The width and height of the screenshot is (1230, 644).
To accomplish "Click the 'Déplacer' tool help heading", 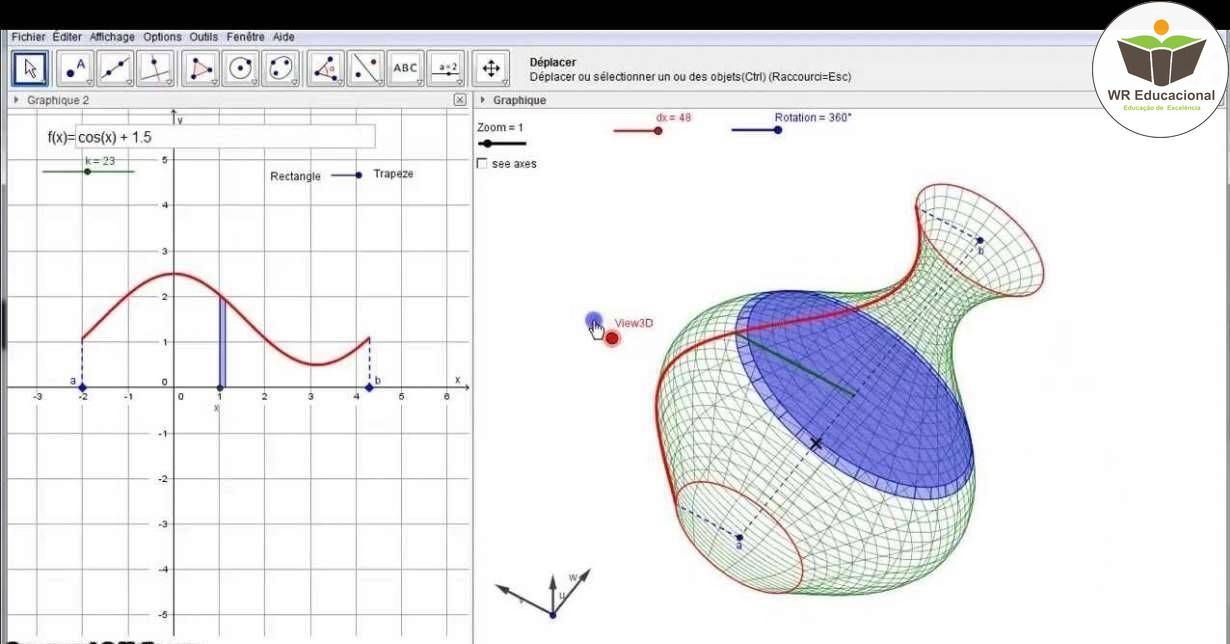I will pos(552,62).
